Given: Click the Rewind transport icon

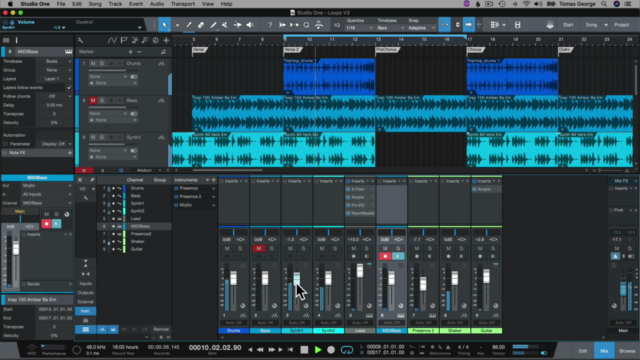Looking at the screenshot, I should [x=260, y=350].
